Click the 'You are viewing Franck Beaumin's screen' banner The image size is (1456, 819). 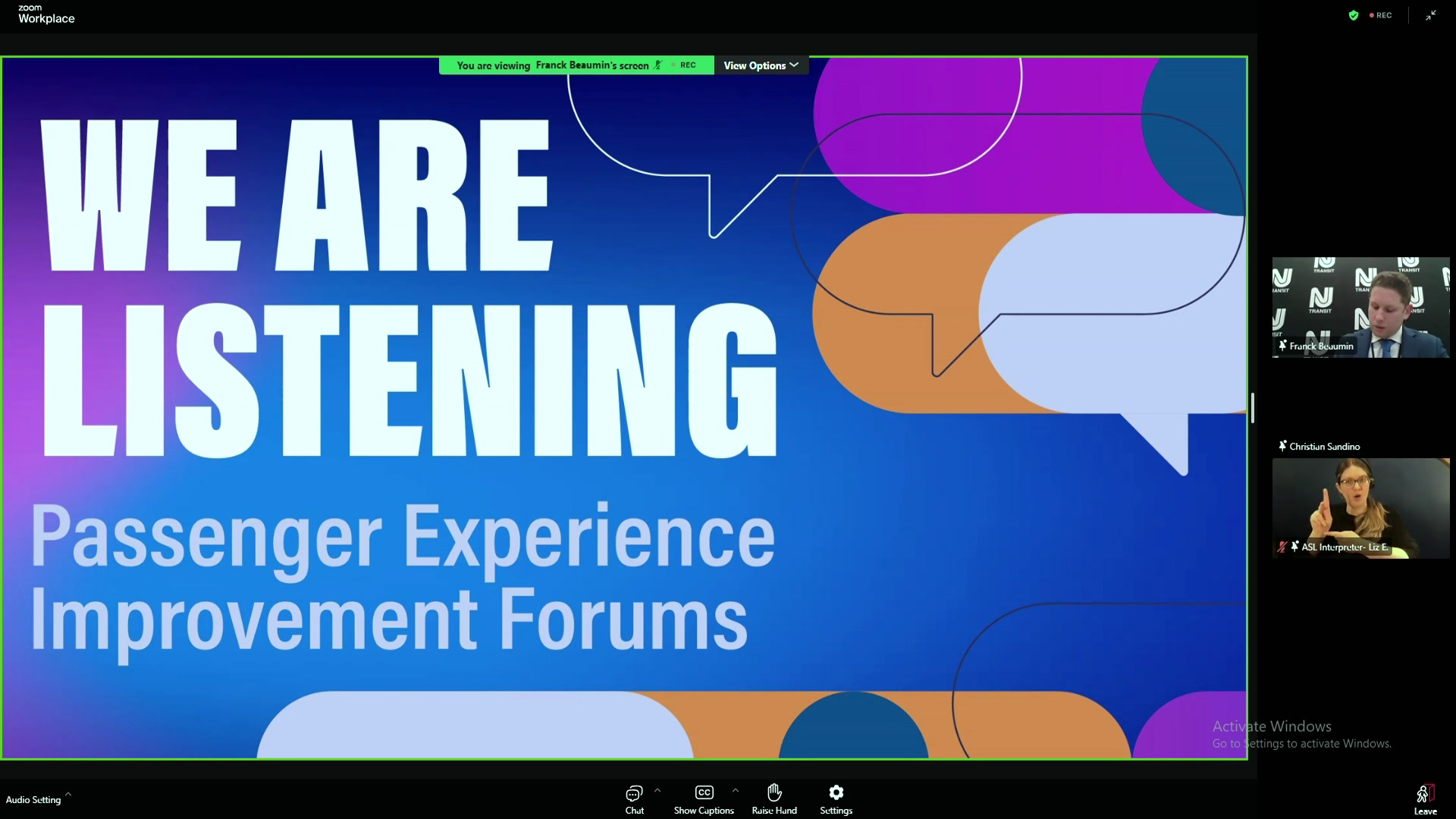[554, 65]
